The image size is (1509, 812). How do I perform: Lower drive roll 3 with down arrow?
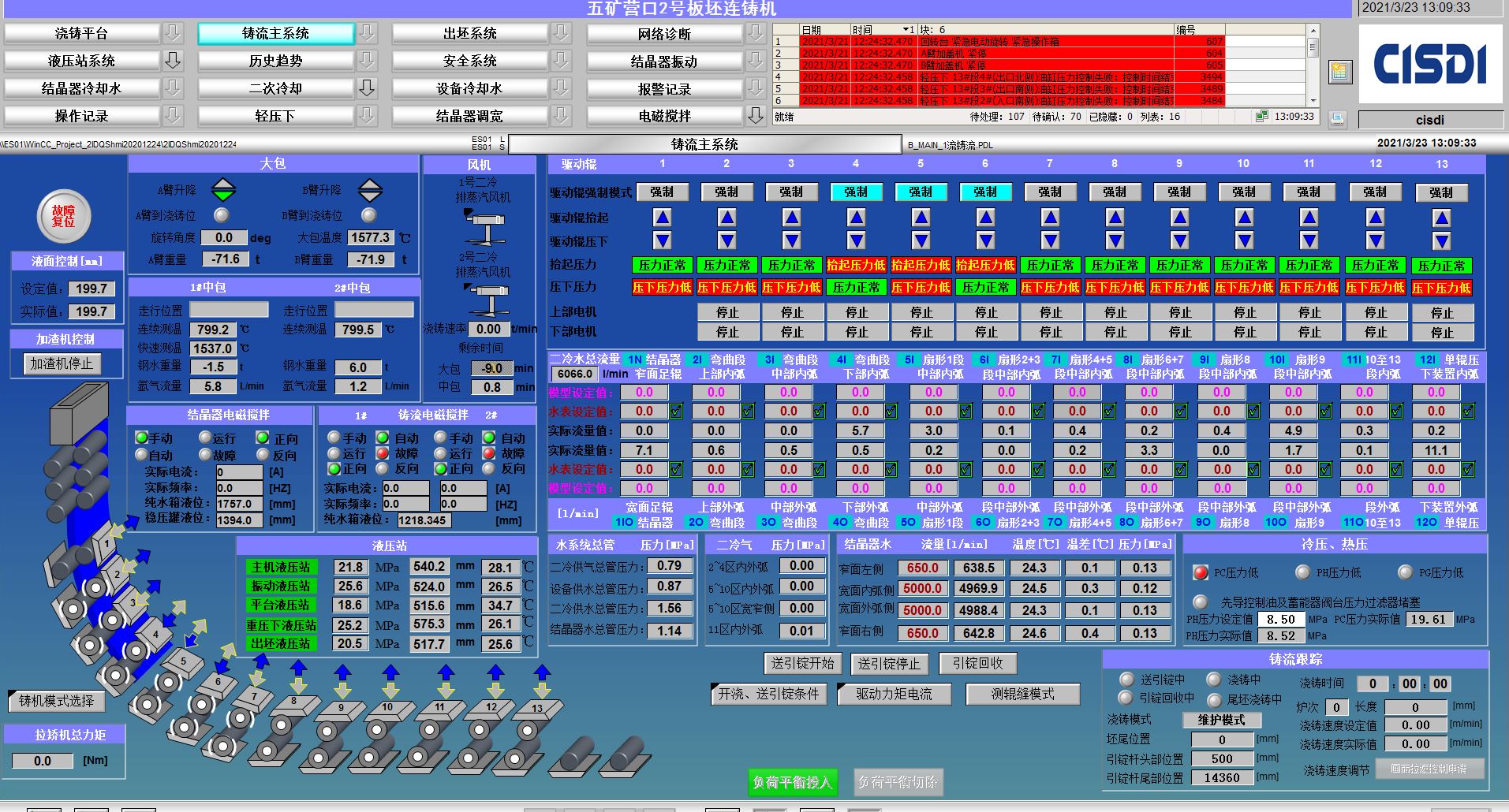point(791,240)
